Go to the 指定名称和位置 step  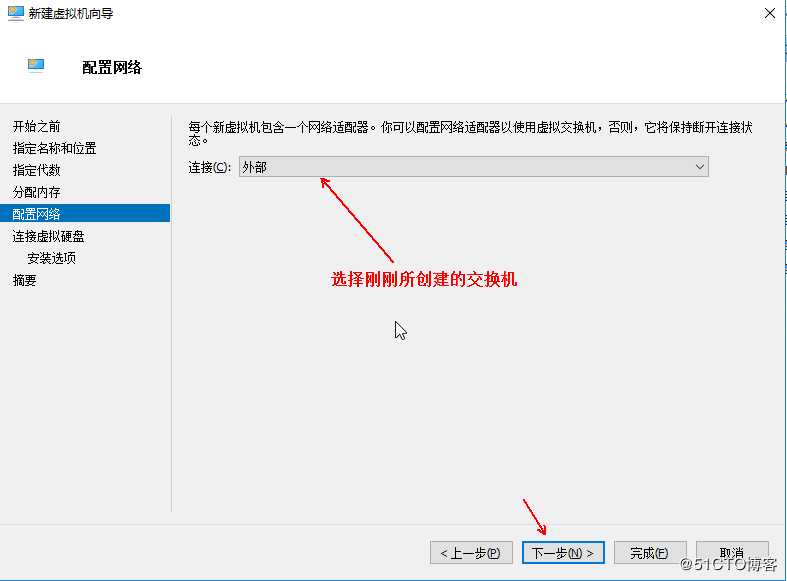(x=54, y=149)
